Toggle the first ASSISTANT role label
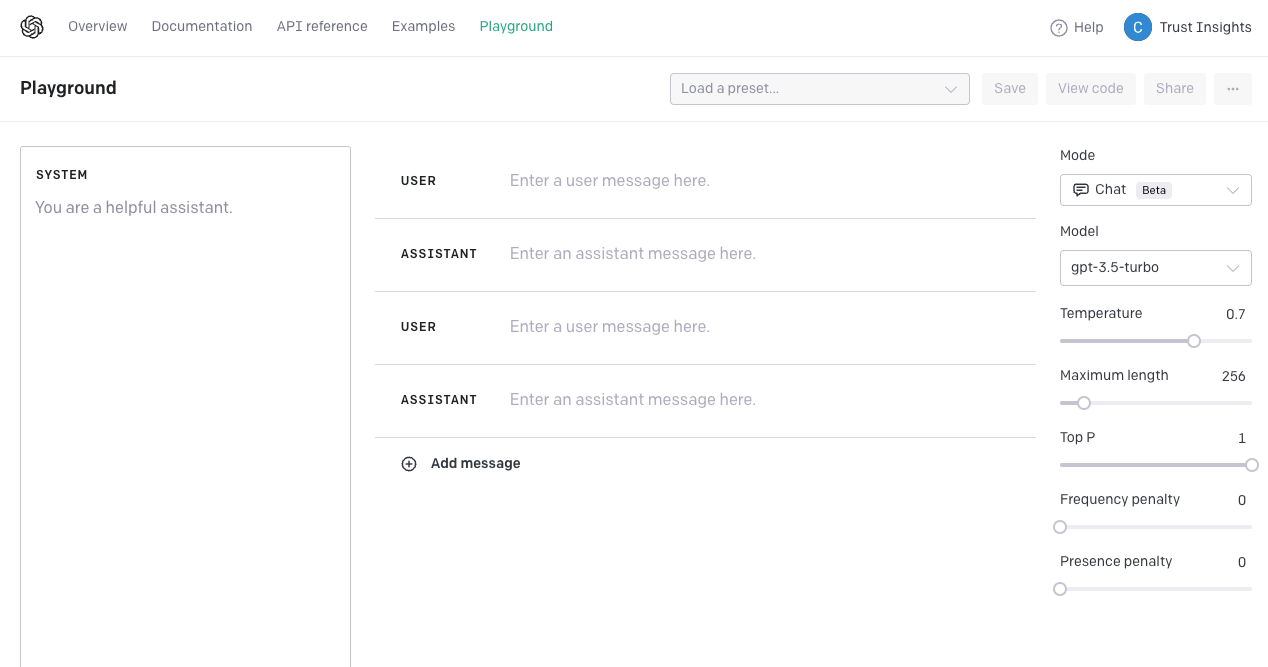Screen dimensions: 1268x667 click(439, 254)
